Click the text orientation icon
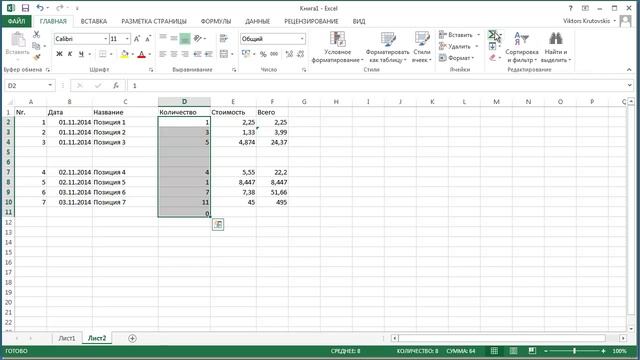Screen dimensions: 640x360 click(x=198, y=38)
